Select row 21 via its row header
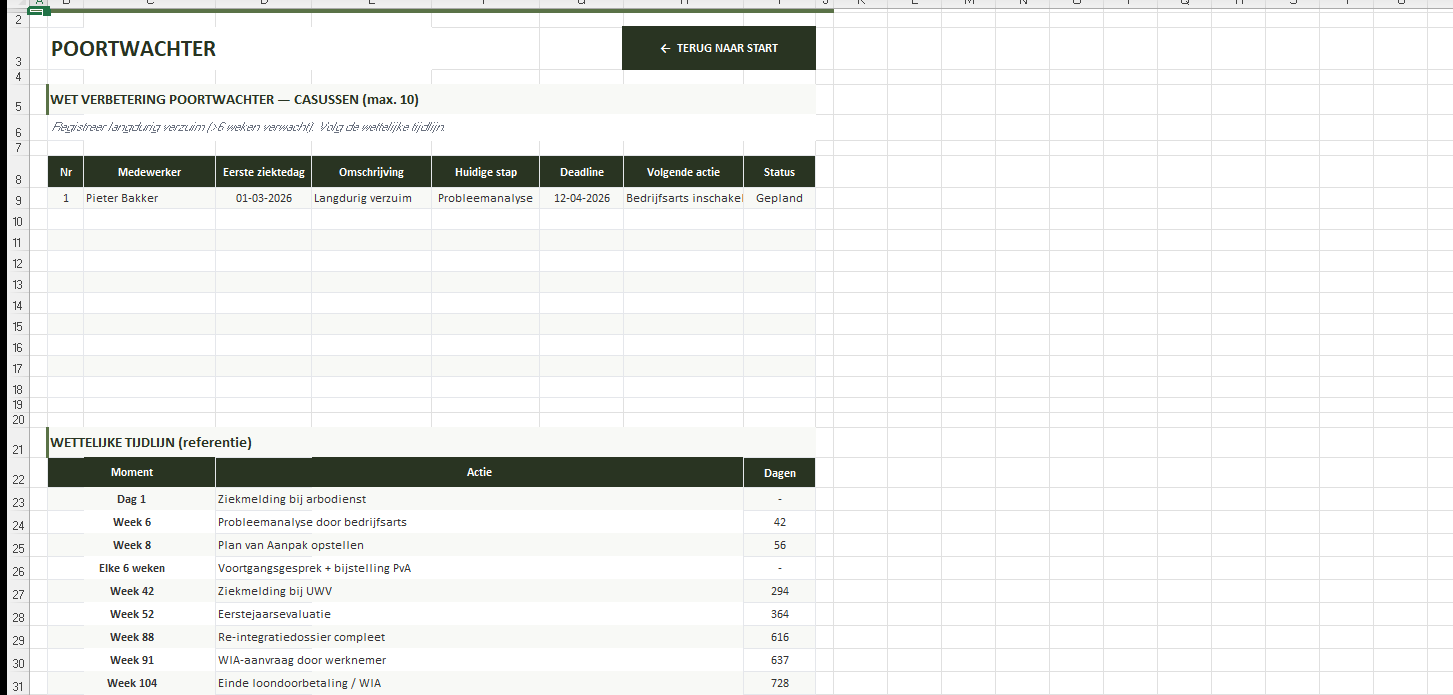This screenshot has width=1453, height=695. 18,449
